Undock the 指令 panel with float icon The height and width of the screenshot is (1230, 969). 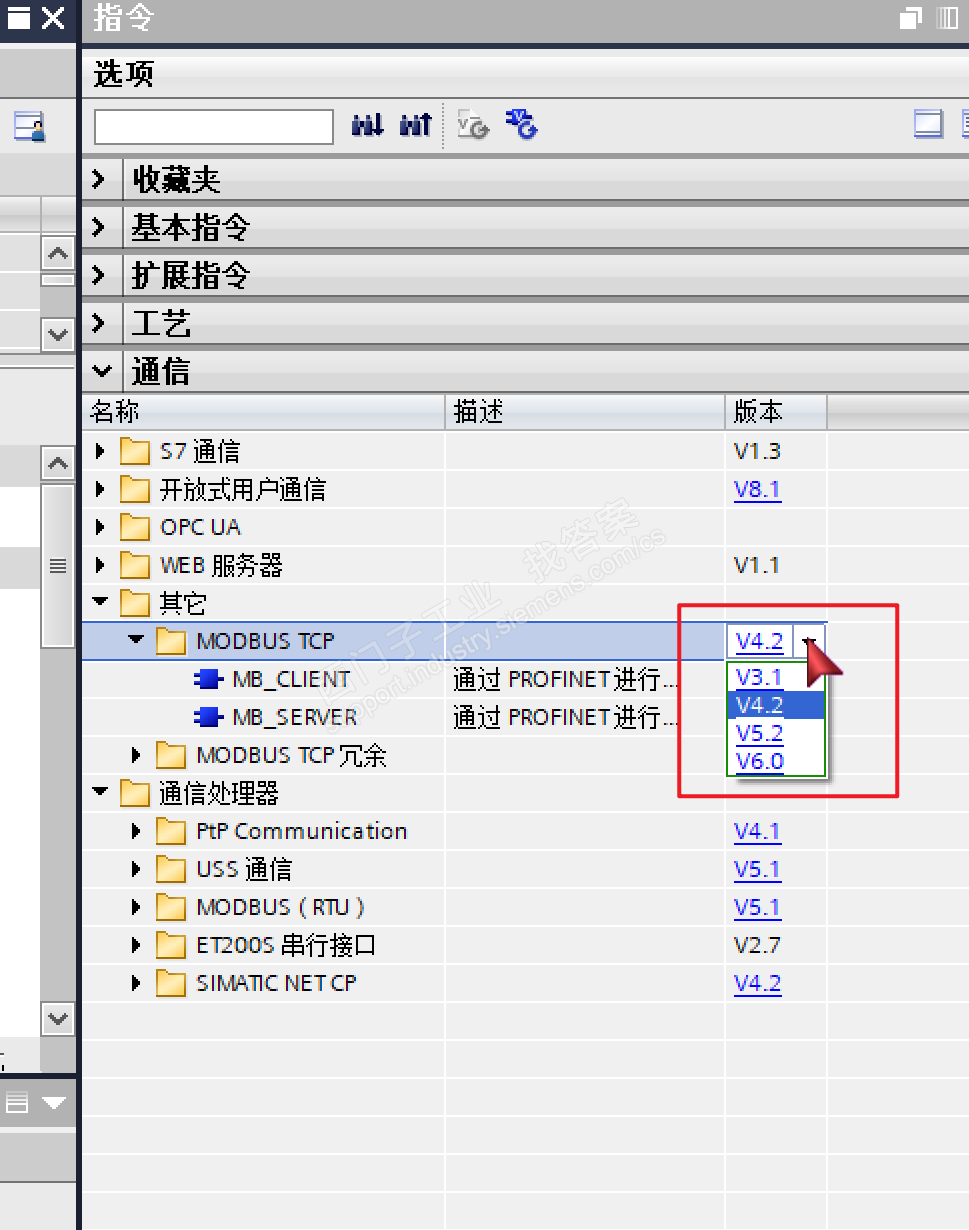(910, 18)
